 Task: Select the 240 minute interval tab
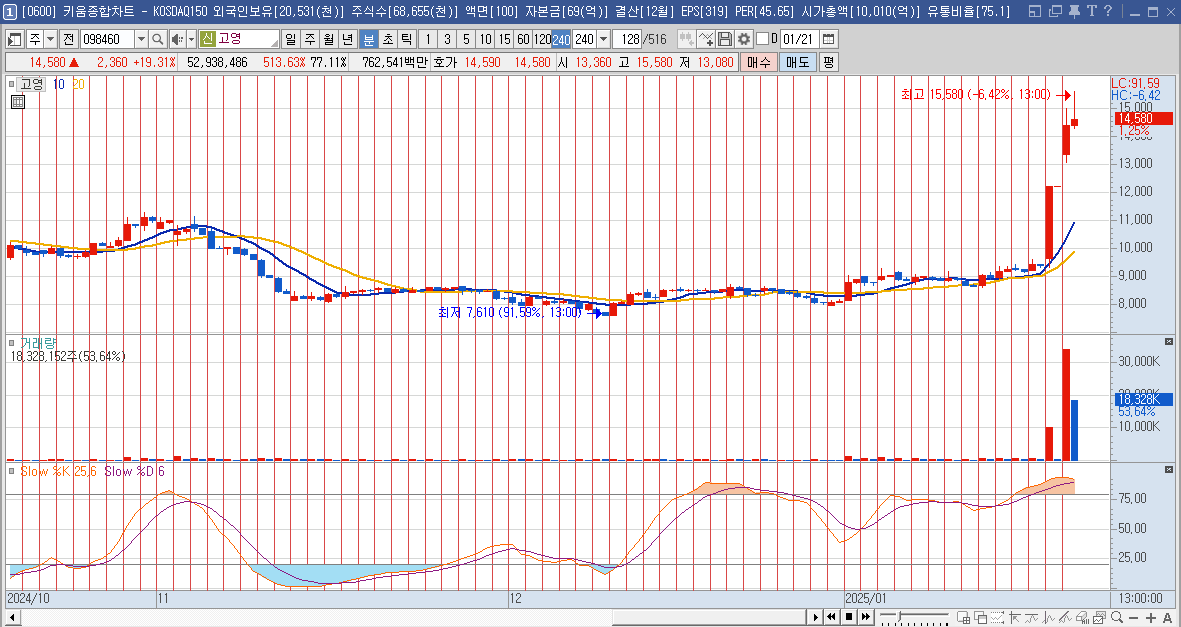click(x=561, y=39)
